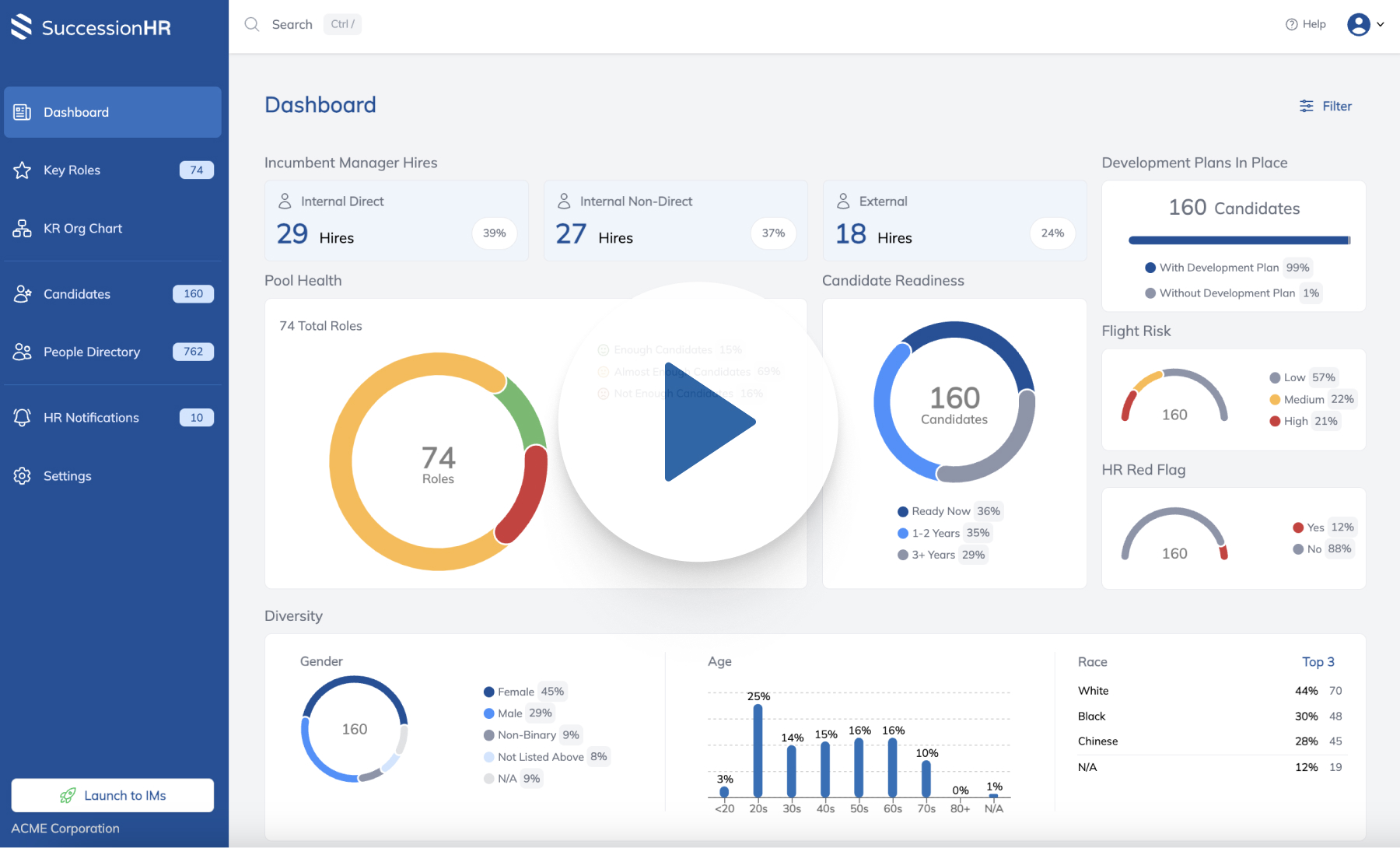Click the Launch to IMs button
This screenshot has height=848, width=1400.
click(x=112, y=795)
